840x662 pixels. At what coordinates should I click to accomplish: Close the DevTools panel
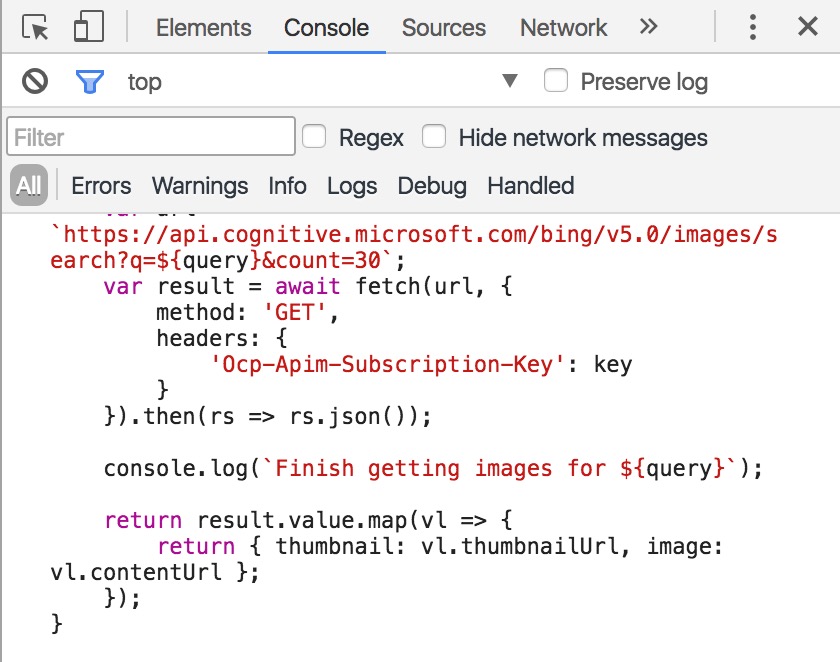point(807,27)
